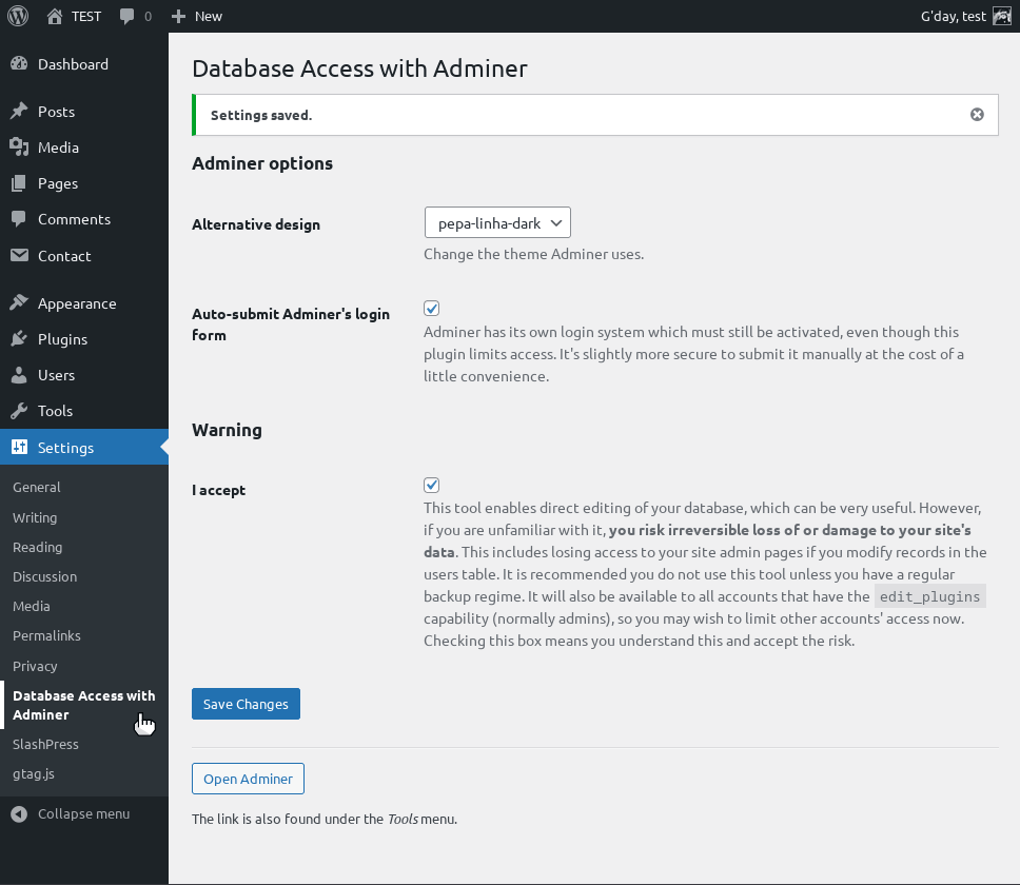Open the New content menu
Screen dimensions: 1020x885
point(196,15)
